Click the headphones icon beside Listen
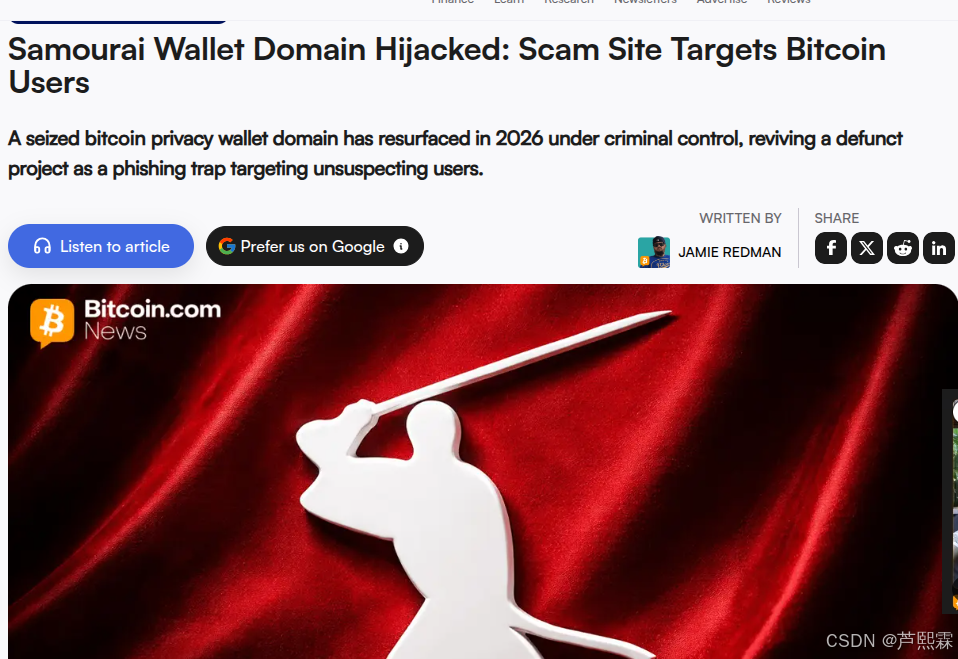The width and height of the screenshot is (958, 659). pyautogui.click(x=42, y=246)
